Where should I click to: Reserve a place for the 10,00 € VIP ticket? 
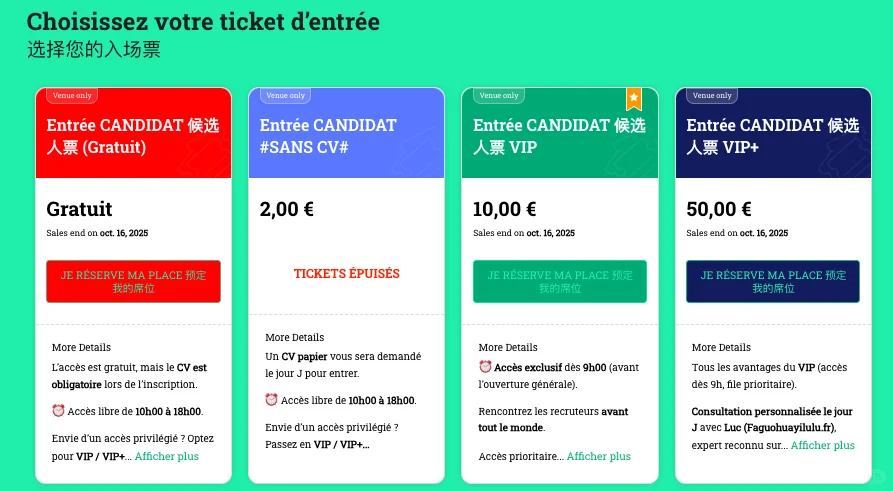click(559, 281)
